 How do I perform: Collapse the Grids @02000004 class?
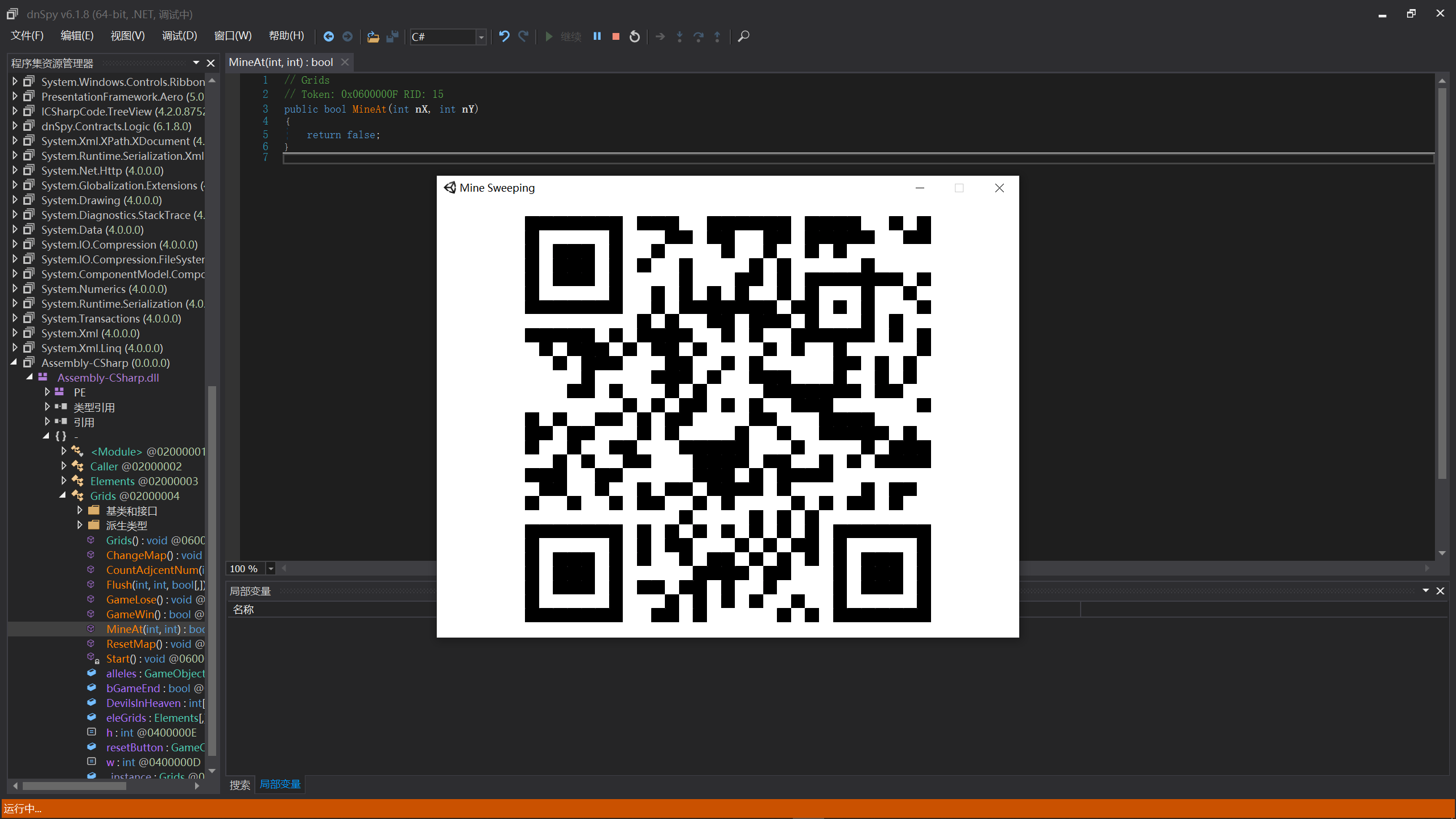click(63, 495)
